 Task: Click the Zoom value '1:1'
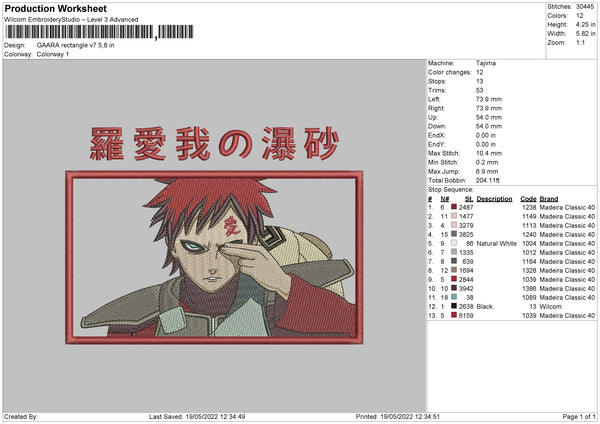click(580, 42)
